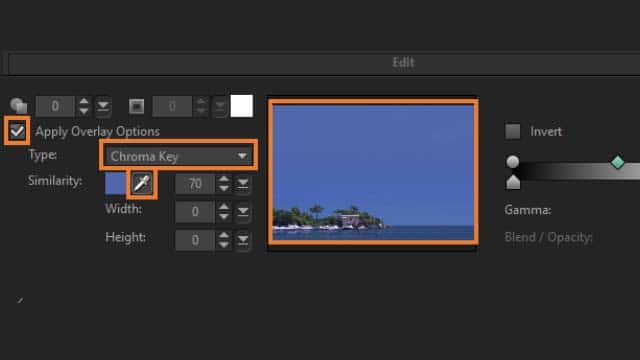Click the Height value input field
The width and height of the screenshot is (640, 360).
click(x=195, y=240)
